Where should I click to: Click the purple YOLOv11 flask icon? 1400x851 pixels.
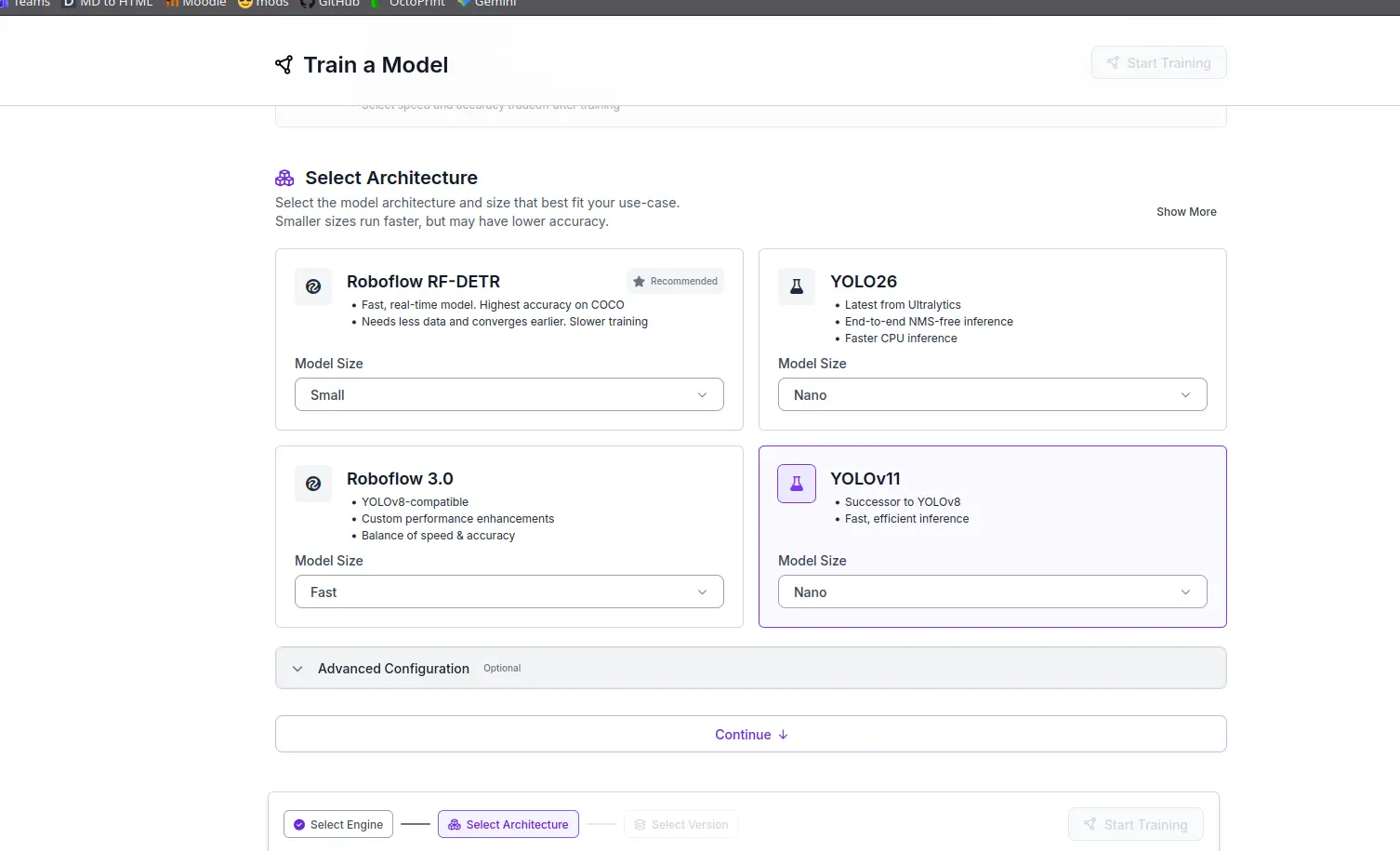pos(797,484)
